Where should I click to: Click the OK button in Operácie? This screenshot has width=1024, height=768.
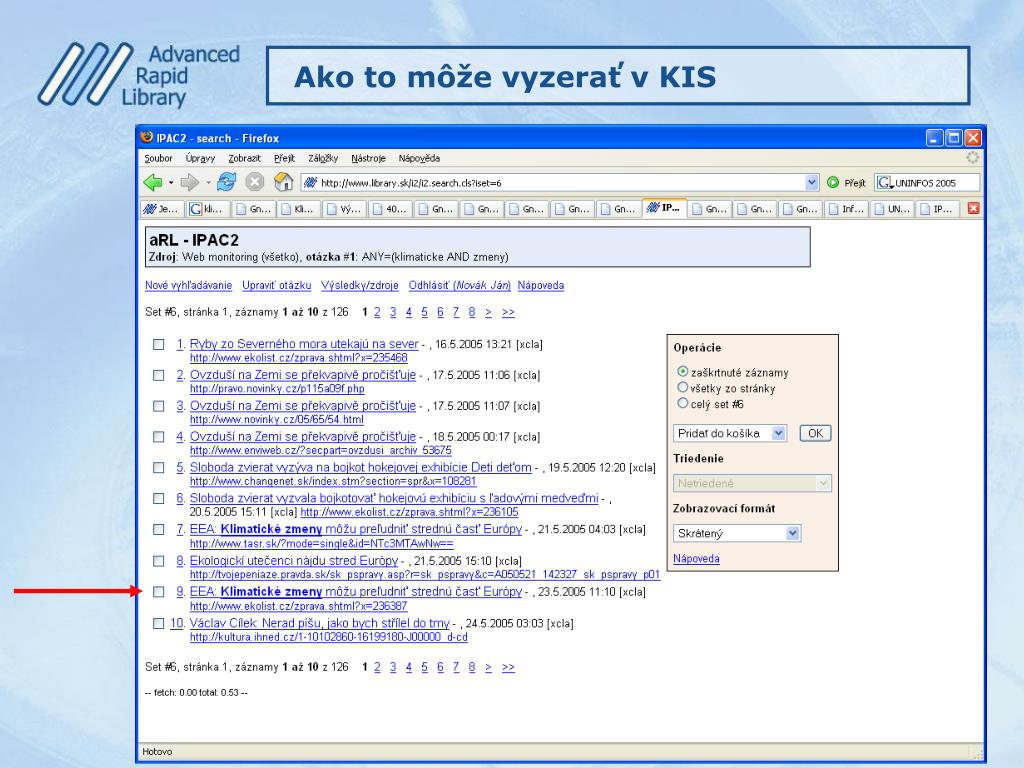coord(815,433)
